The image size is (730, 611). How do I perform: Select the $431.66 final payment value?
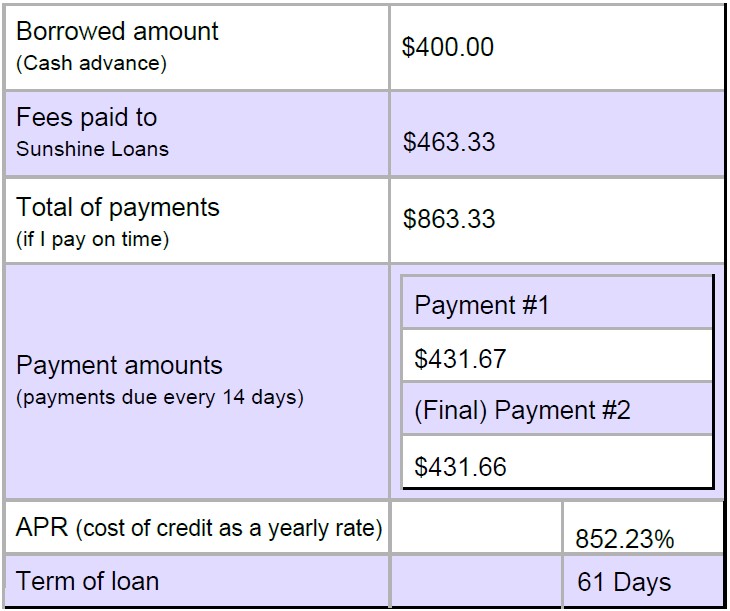coord(460,467)
